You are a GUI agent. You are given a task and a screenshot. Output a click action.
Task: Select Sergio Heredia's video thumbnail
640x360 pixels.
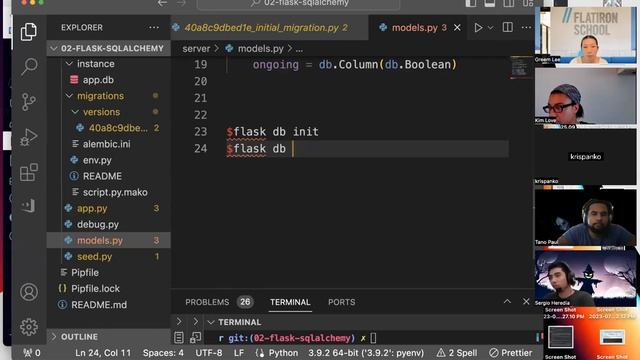point(585,279)
